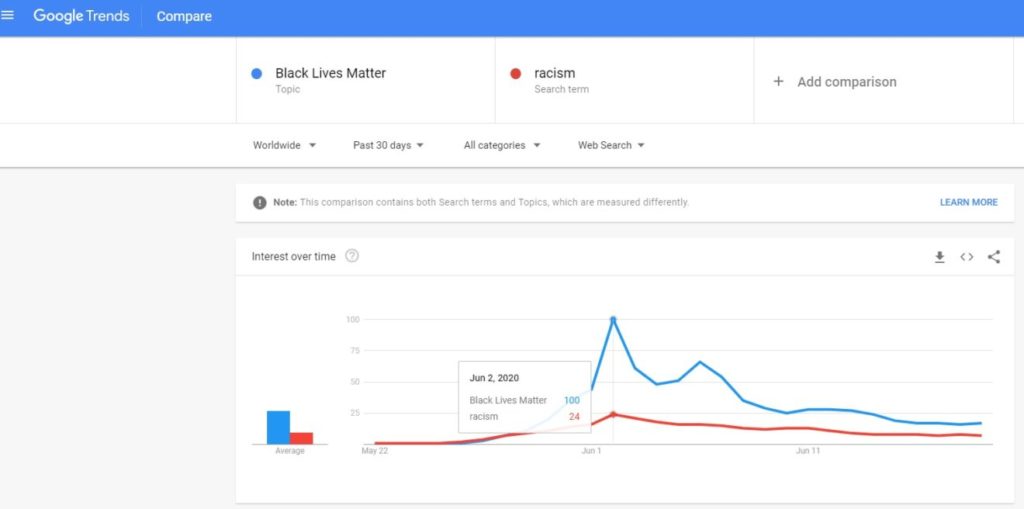Image resolution: width=1024 pixels, height=509 pixels.
Task: Open the Web Search type dropdown
Action: pyautogui.click(x=611, y=145)
